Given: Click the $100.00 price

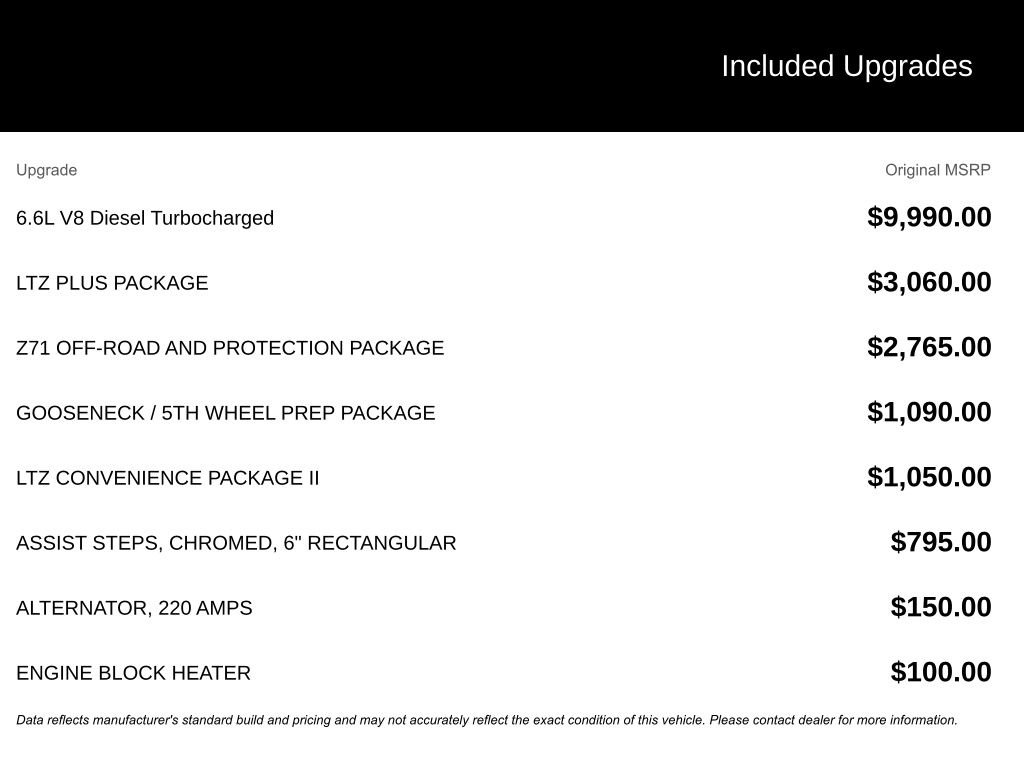Looking at the screenshot, I should coord(941,672).
